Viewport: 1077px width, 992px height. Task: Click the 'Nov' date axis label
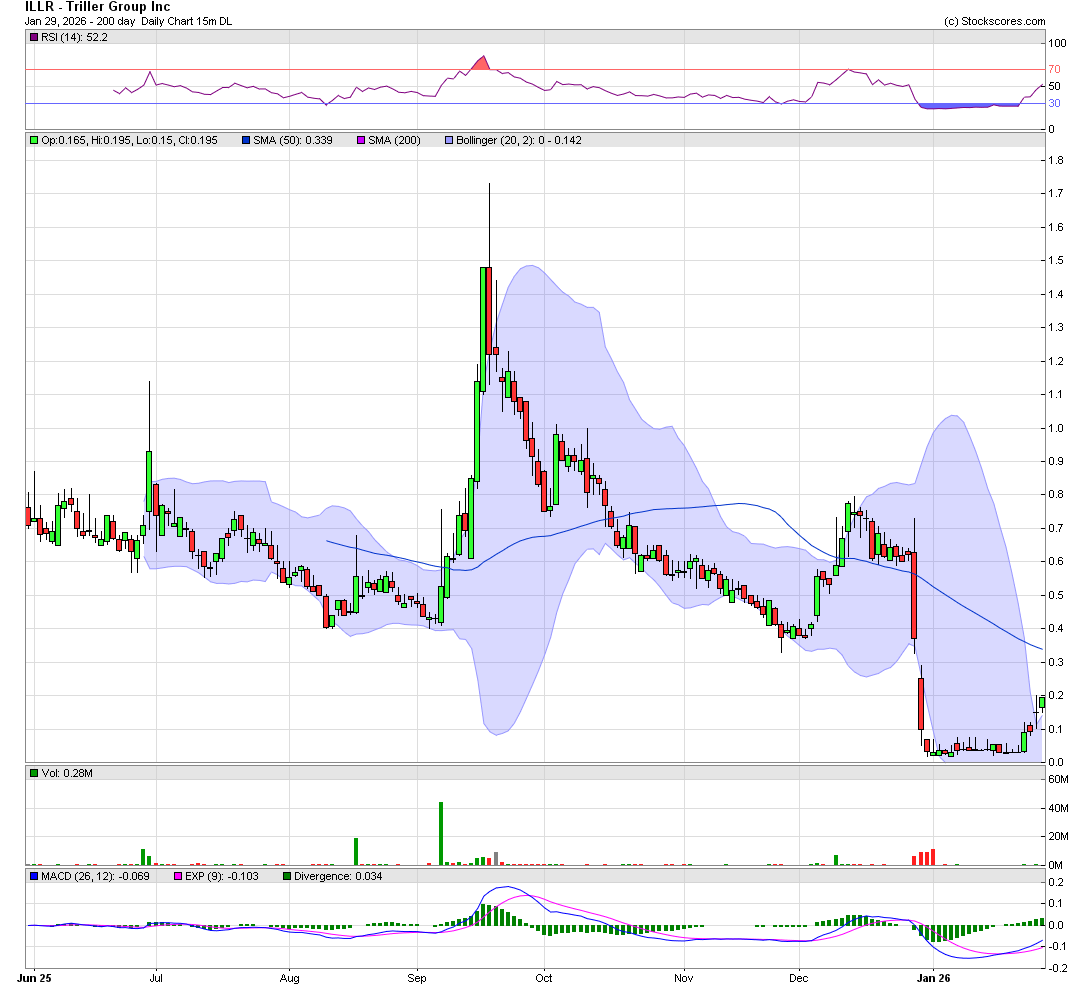pos(683,978)
